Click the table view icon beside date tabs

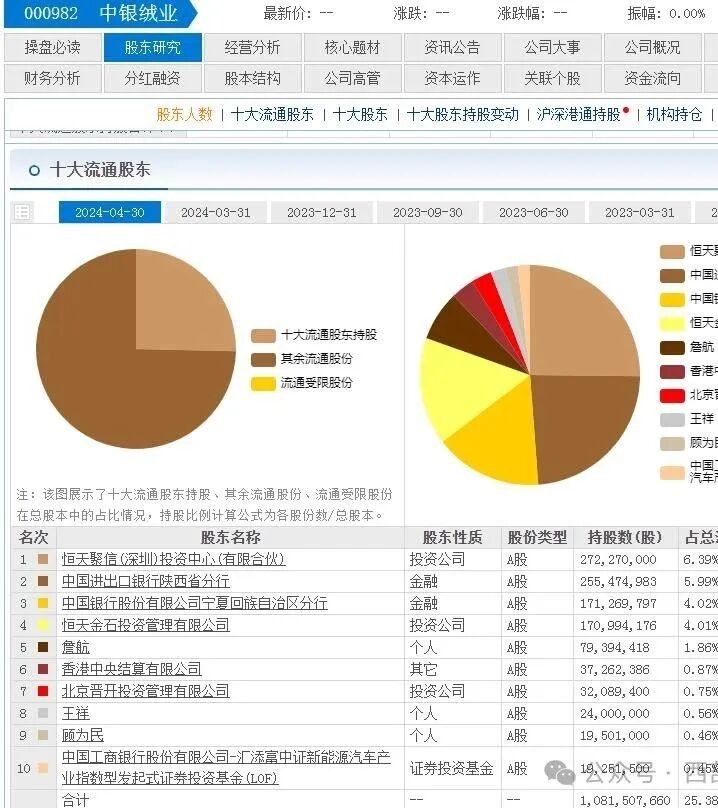pos(22,212)
